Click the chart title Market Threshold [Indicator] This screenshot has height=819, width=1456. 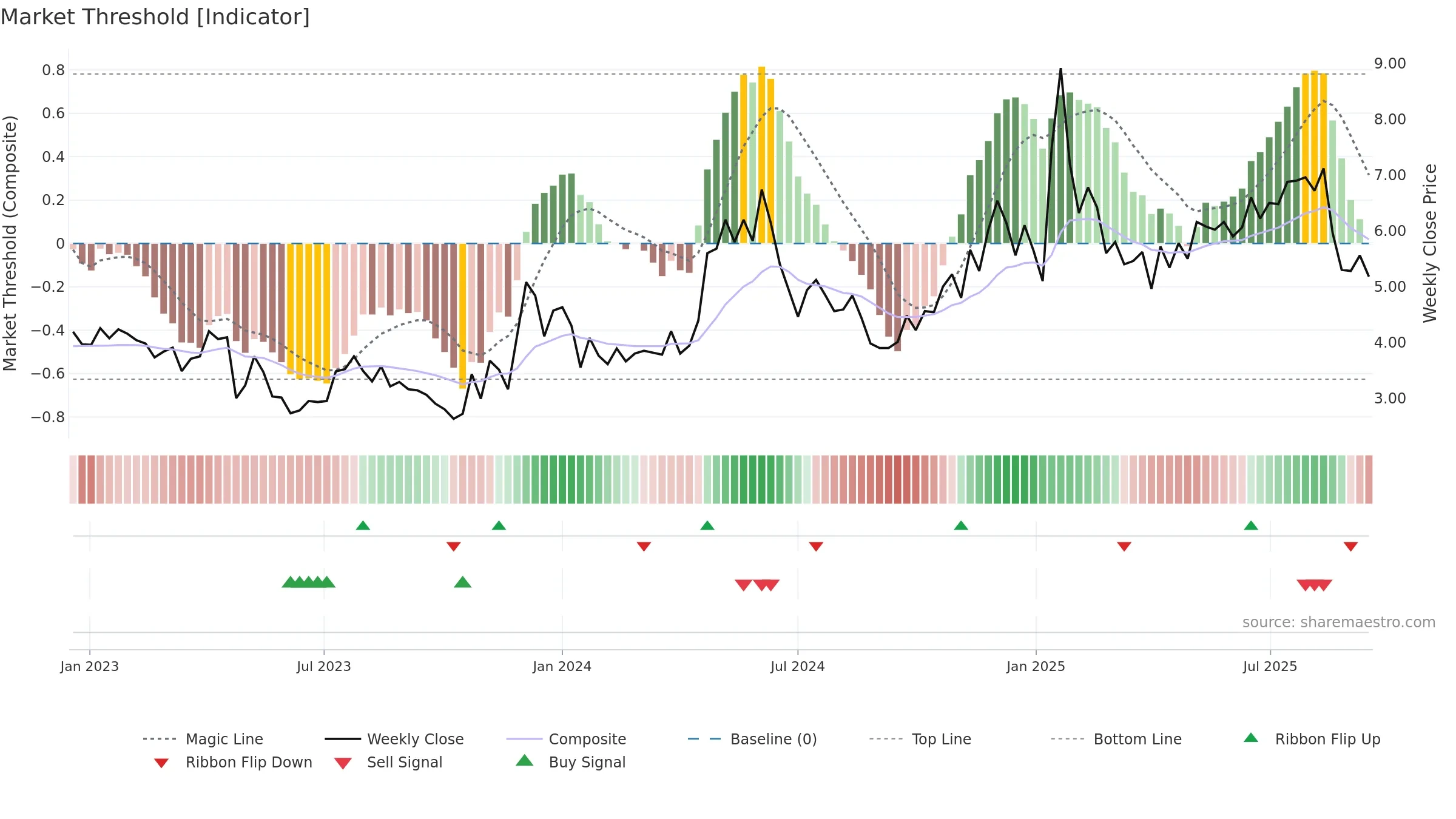(x=155, y=17)
